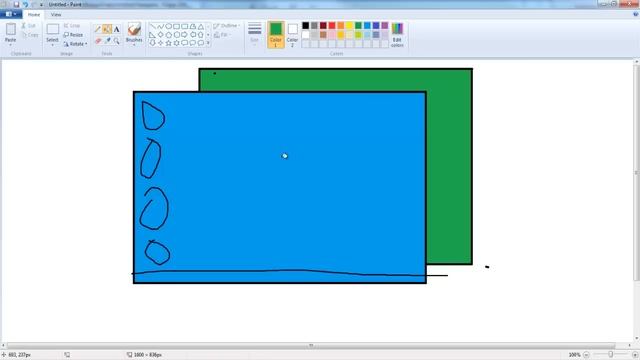Screen dimensions: 640x360
Task: Switch to the View tab
Action: 56,14
